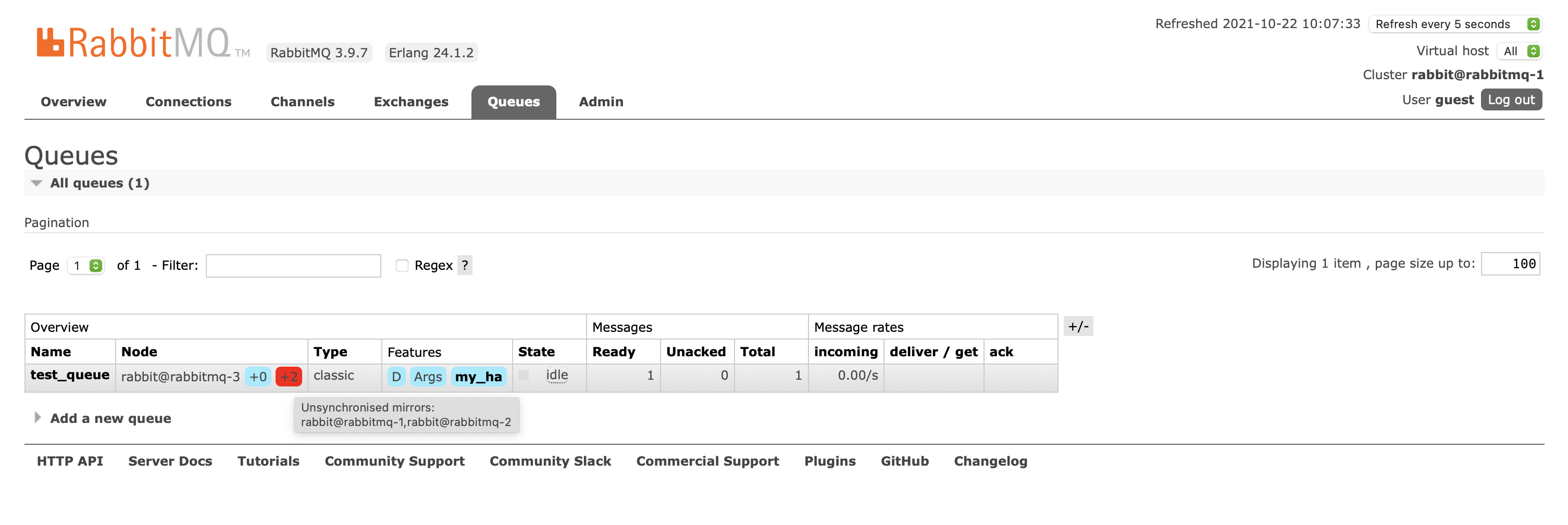Screen dimensions: 1568x525
Task: Click the +0 synchronised mirrors badge
Action: pos(258,377)
